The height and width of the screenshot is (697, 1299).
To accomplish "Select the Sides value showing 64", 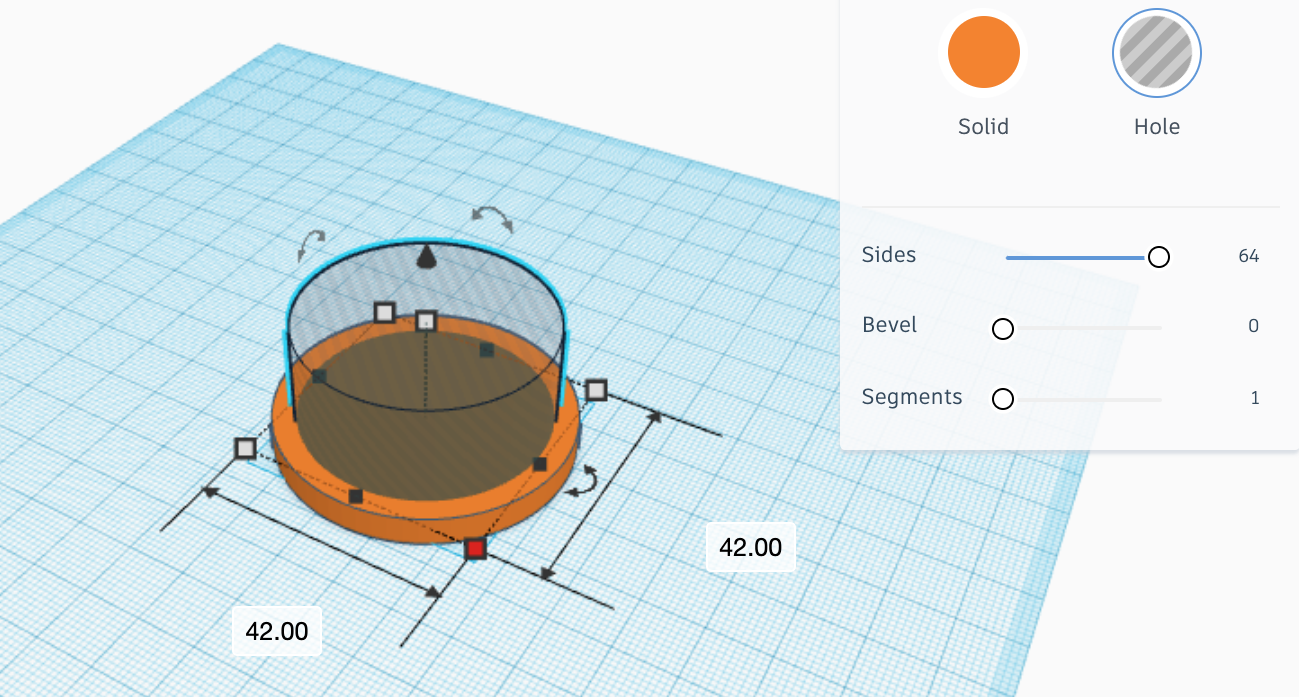I will pyautogui.click(x=1249, y=256).
